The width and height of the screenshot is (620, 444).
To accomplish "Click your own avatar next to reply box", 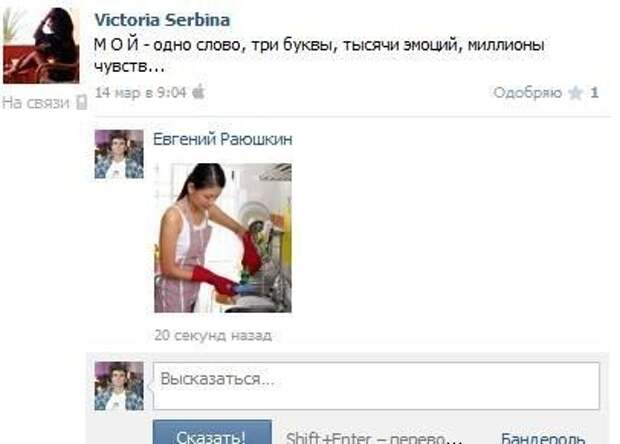I will click(119, 386).
